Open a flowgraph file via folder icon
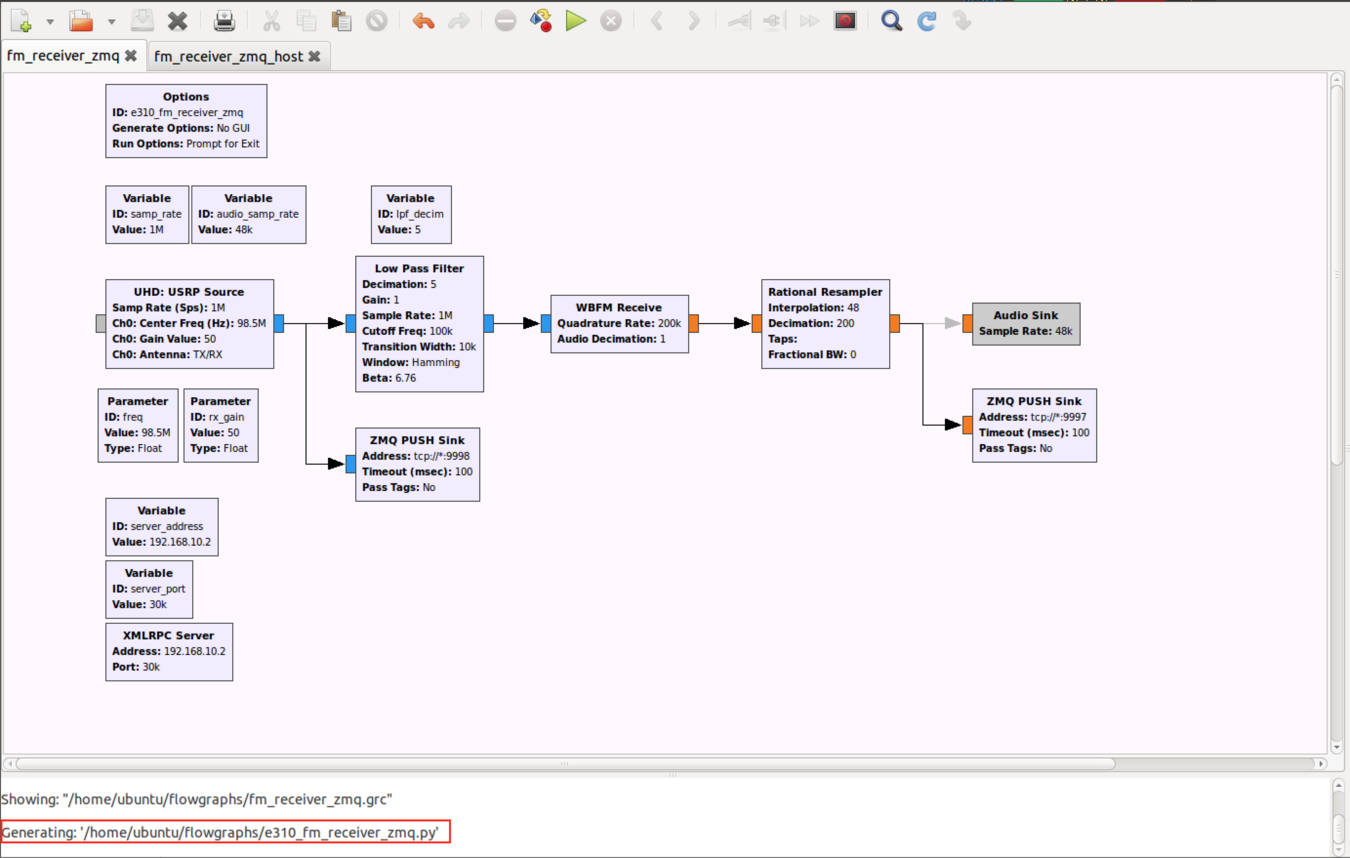The height and width of the screenshot is (858, 1350). (x=81, y=20)
